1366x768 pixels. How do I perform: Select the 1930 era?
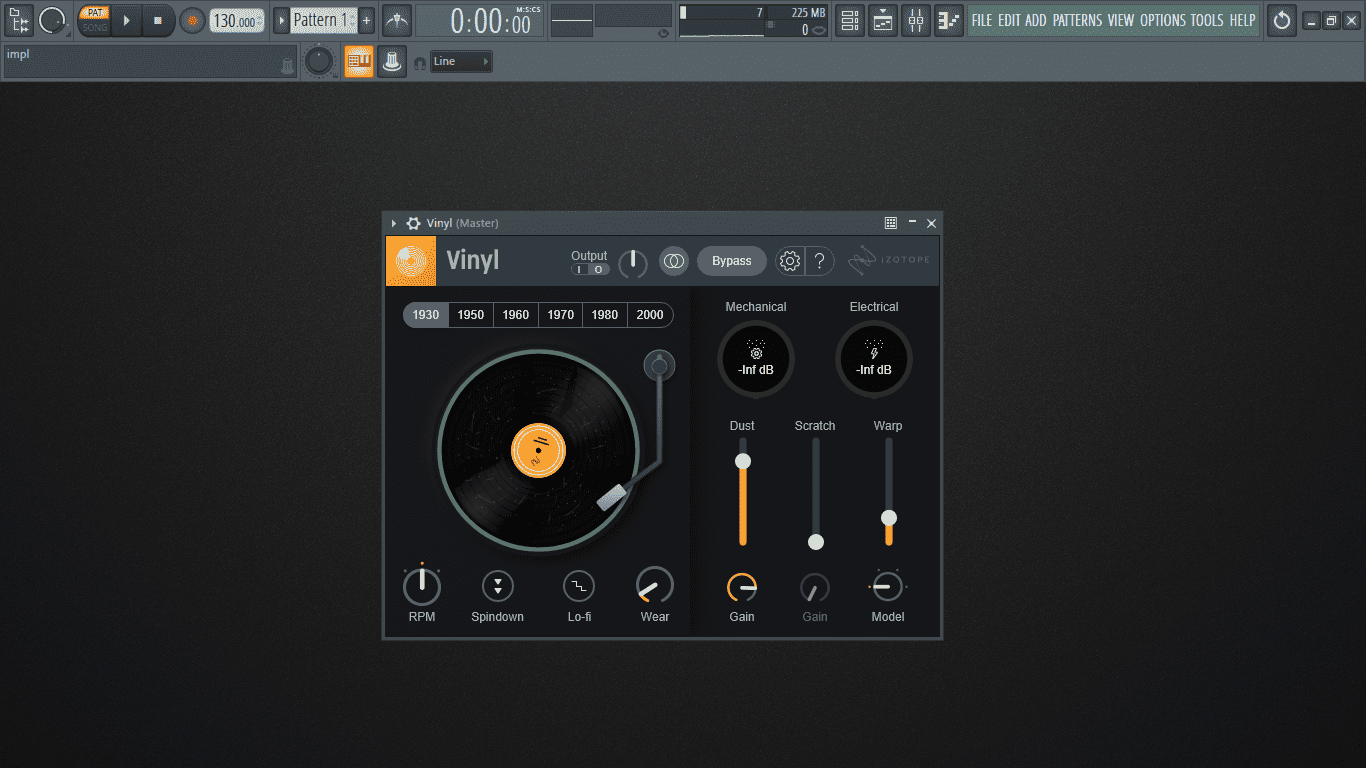[x=426, y=315]
